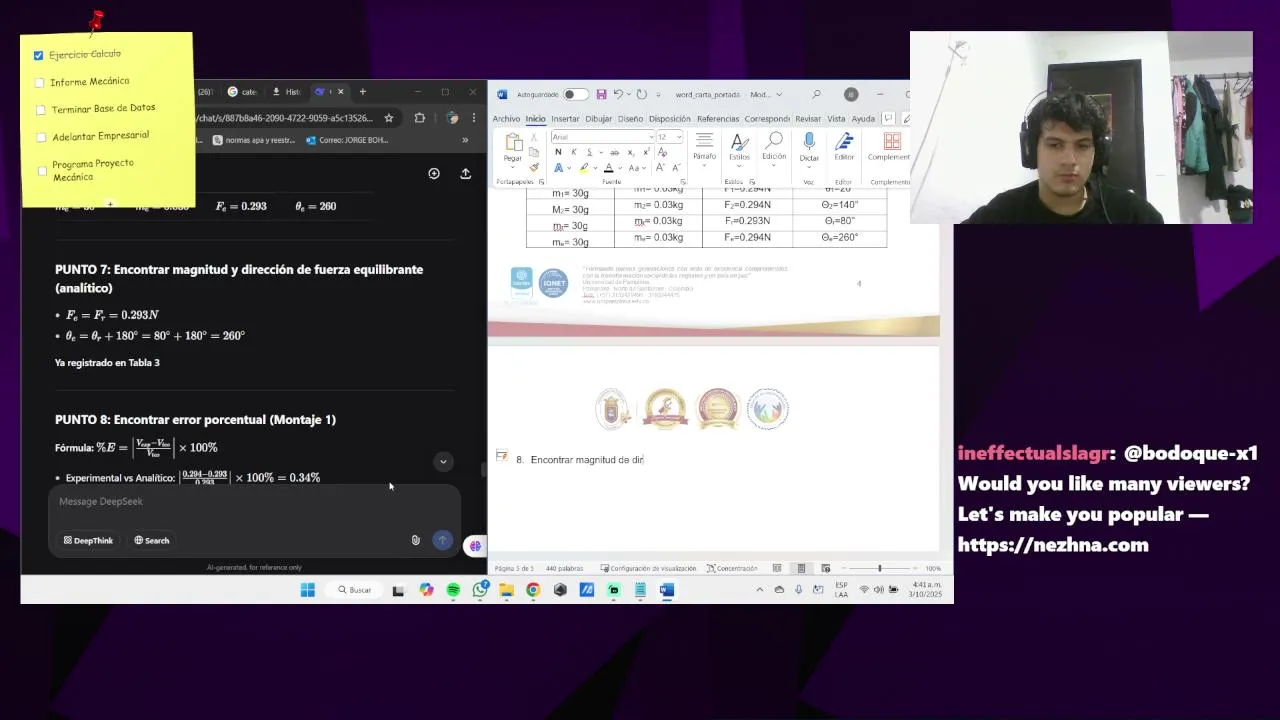Viewport: 1280px width, 720px height.
Task: Open the normas apa bookmark in Chrome
Action: click(253, 140)
